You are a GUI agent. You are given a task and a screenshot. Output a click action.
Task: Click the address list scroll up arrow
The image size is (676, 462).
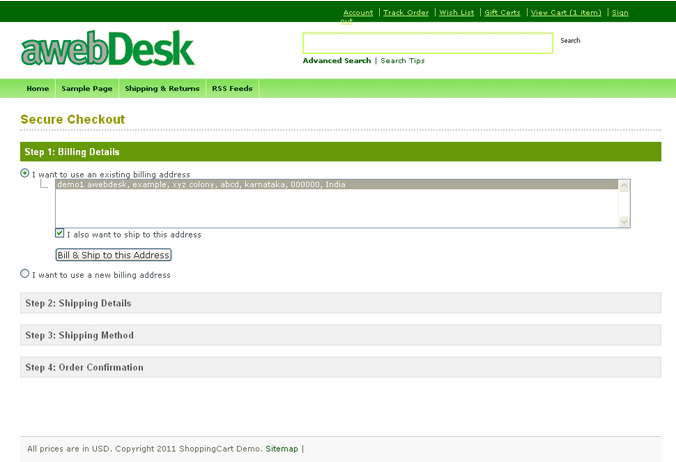tap(624, 185)
